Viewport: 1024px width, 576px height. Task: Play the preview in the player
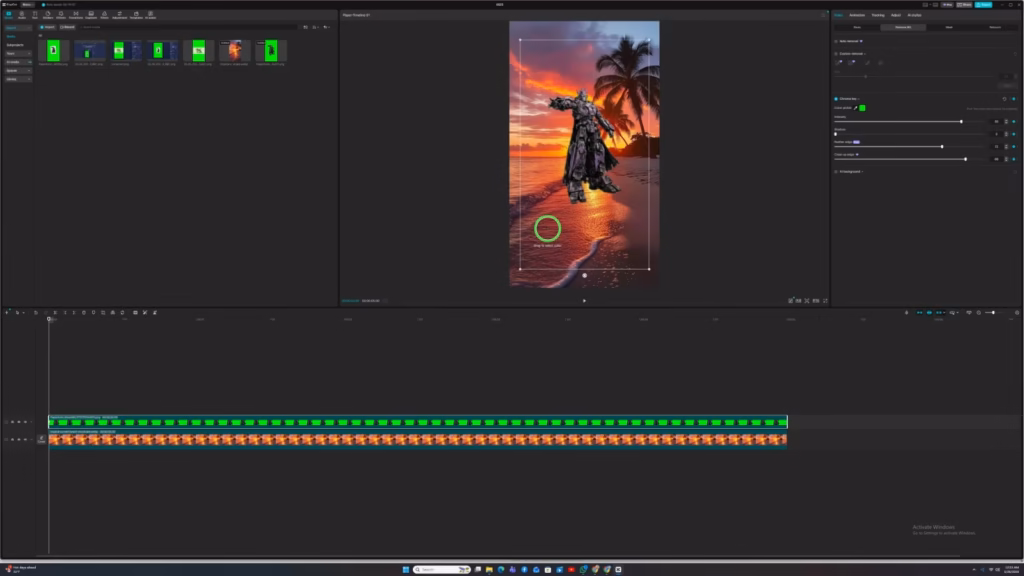point(584,301)
